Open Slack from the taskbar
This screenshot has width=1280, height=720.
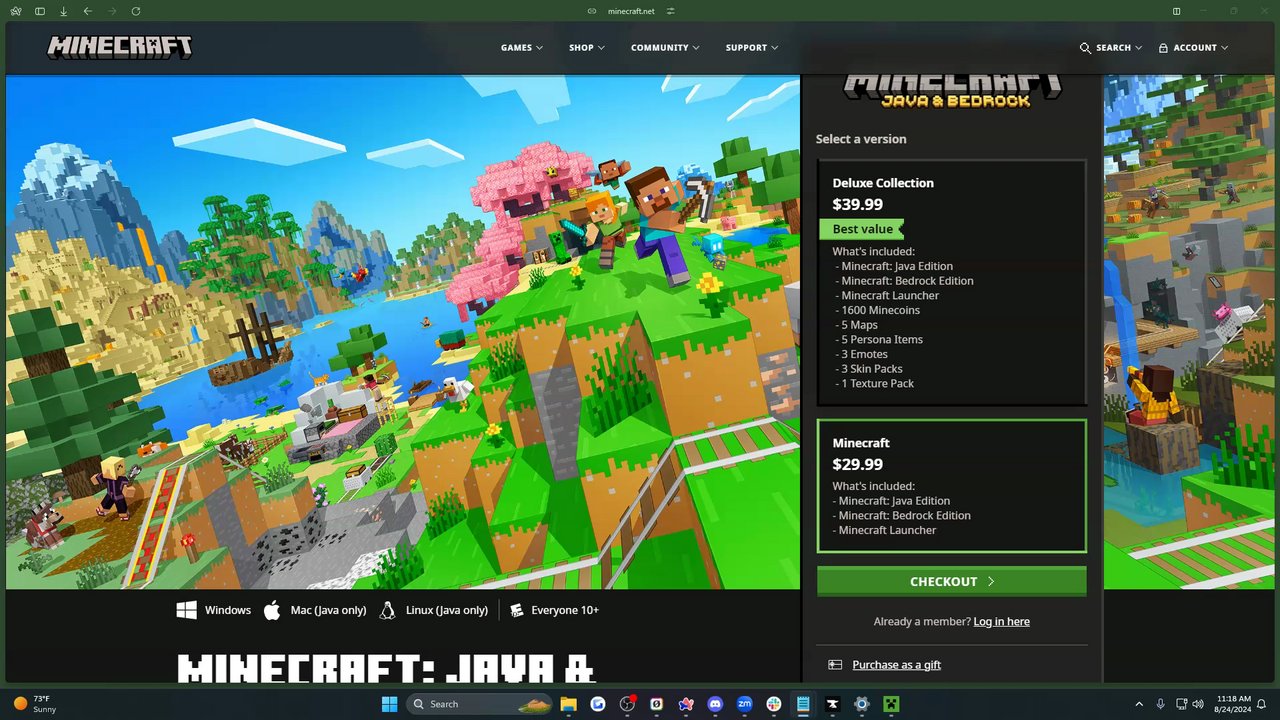[x=774, y=704]
